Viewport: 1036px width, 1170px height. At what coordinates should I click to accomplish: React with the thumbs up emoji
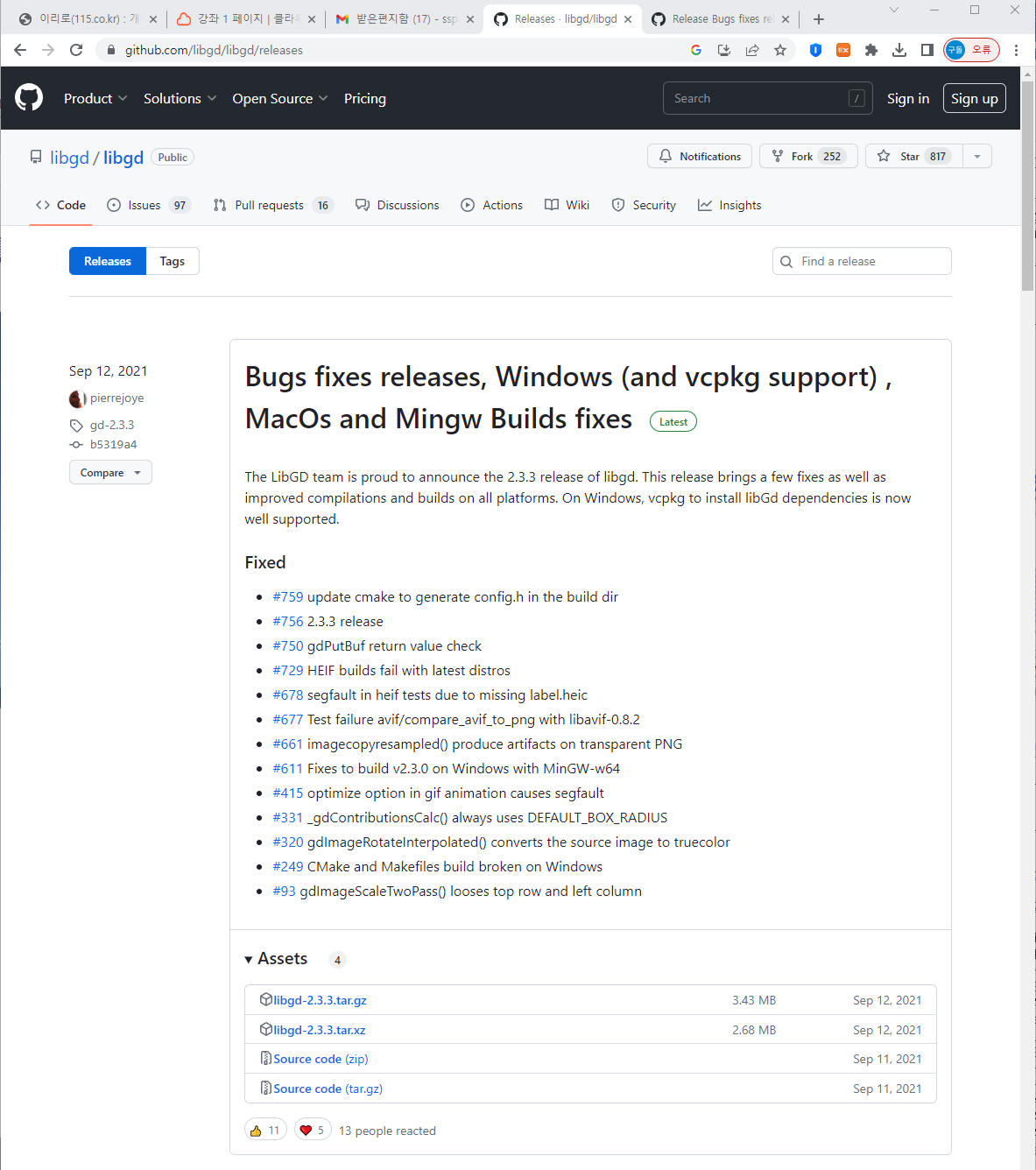tap(265, 1131)
